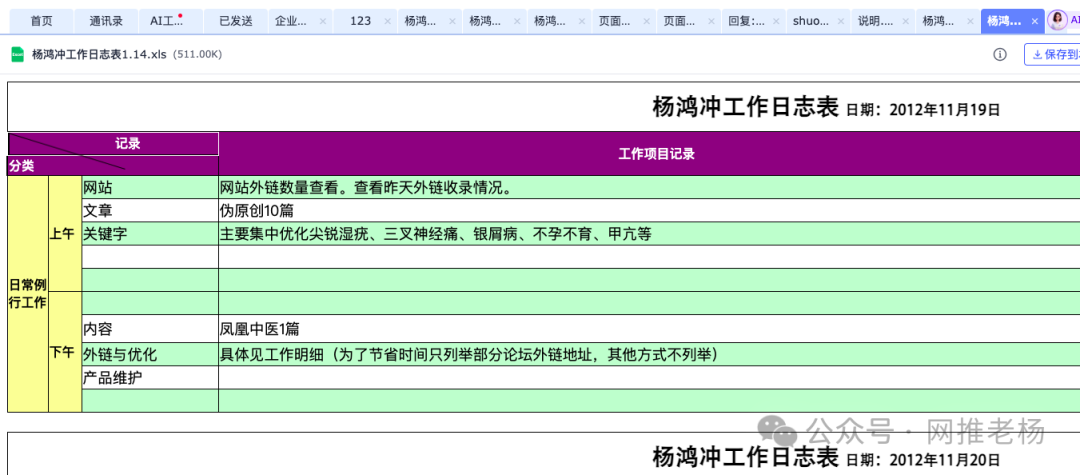Click the 内容 cell

[x=150, y=329]
